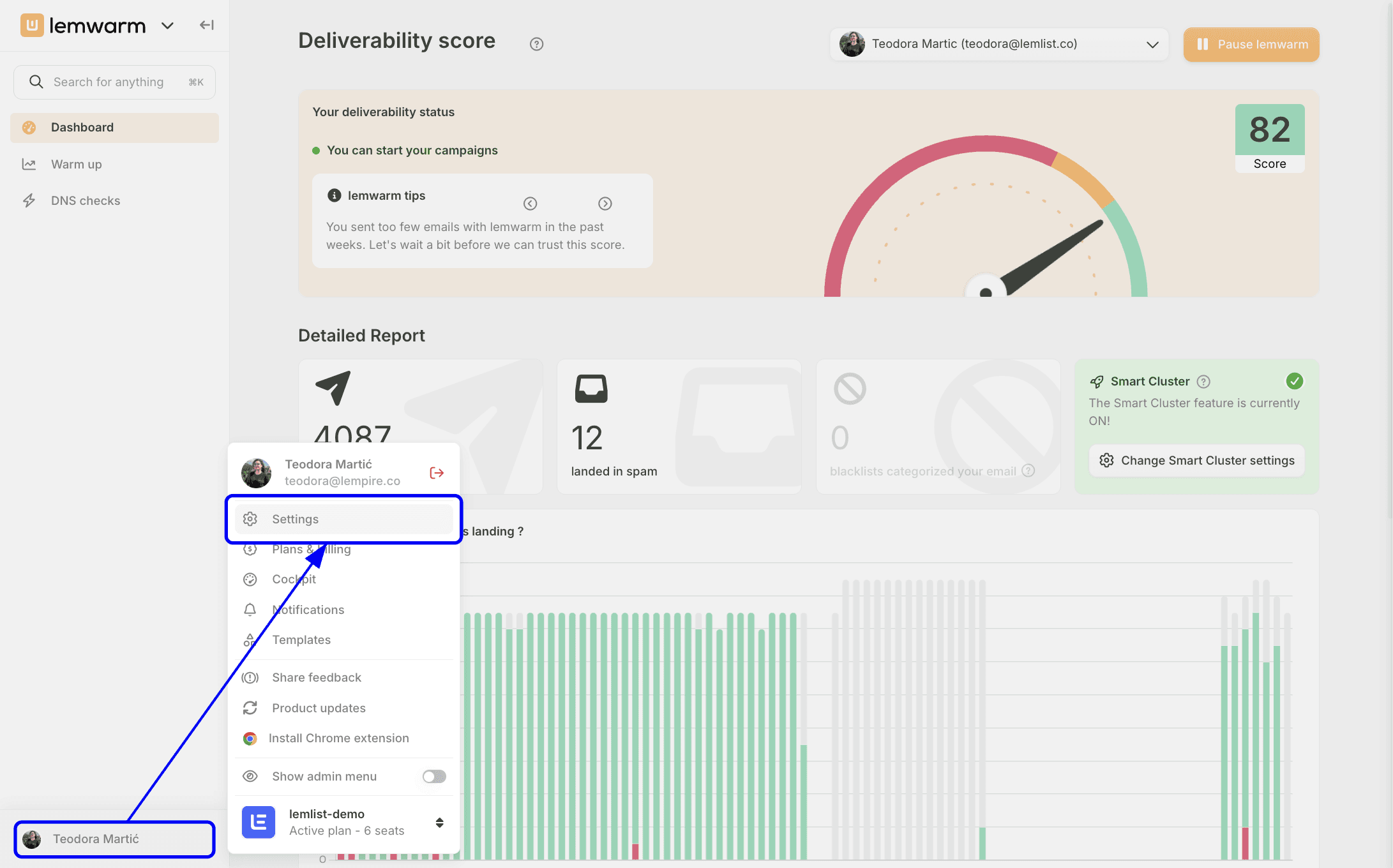Click the '12' landed in spam value
Image resolution: width=1393 pixels, height=868 pixels.
click(587, 438)
